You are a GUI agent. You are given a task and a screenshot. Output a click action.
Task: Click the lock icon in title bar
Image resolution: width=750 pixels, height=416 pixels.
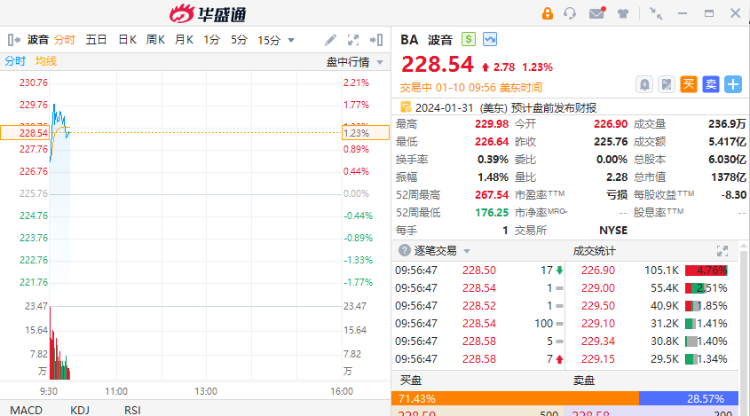[x=547, y=13]
